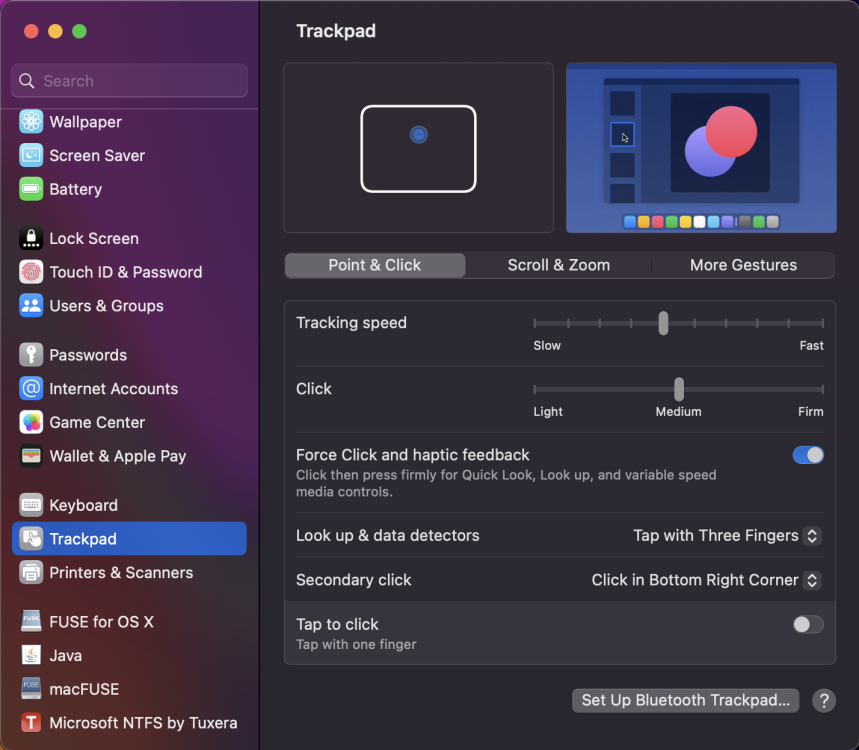Screen dimensions: 859x750
Task: Open the Secondary click dropdown menu
Action: tap(706, 580)
